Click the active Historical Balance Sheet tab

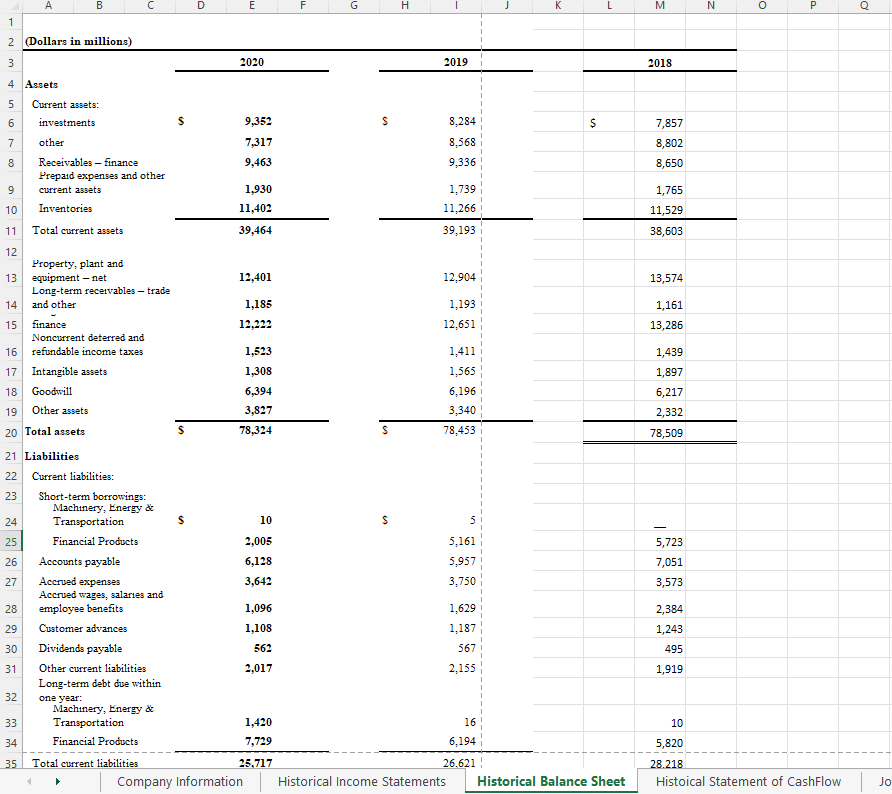pos(551,780)
